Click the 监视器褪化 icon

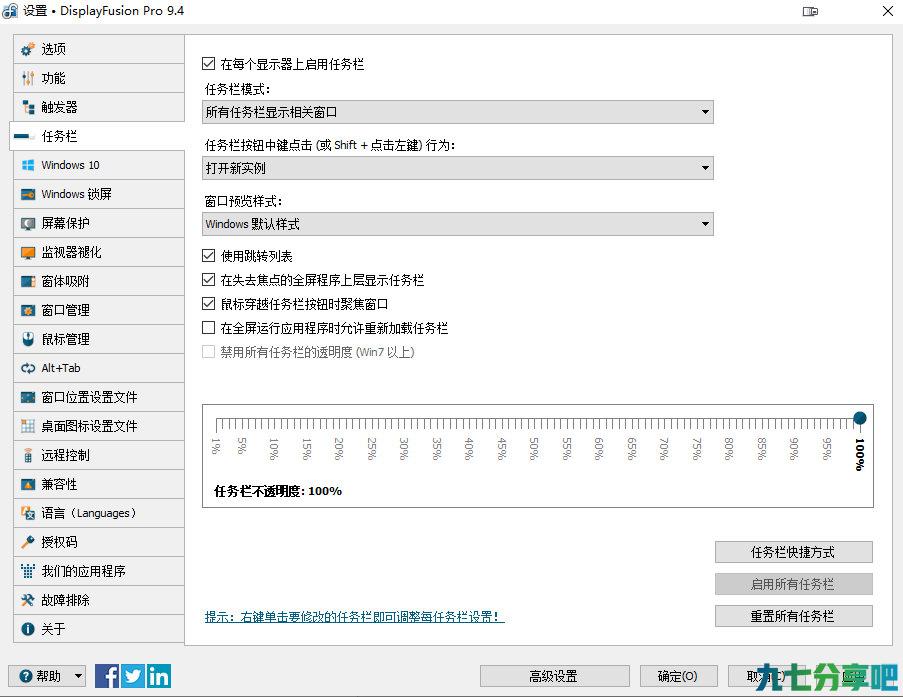click(x=28, y=252)
